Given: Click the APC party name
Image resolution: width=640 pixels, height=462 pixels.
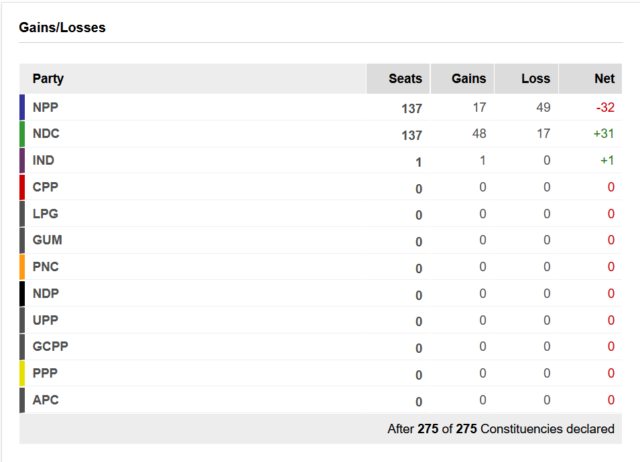Looking at the screenshot, I should click(45, 400).
